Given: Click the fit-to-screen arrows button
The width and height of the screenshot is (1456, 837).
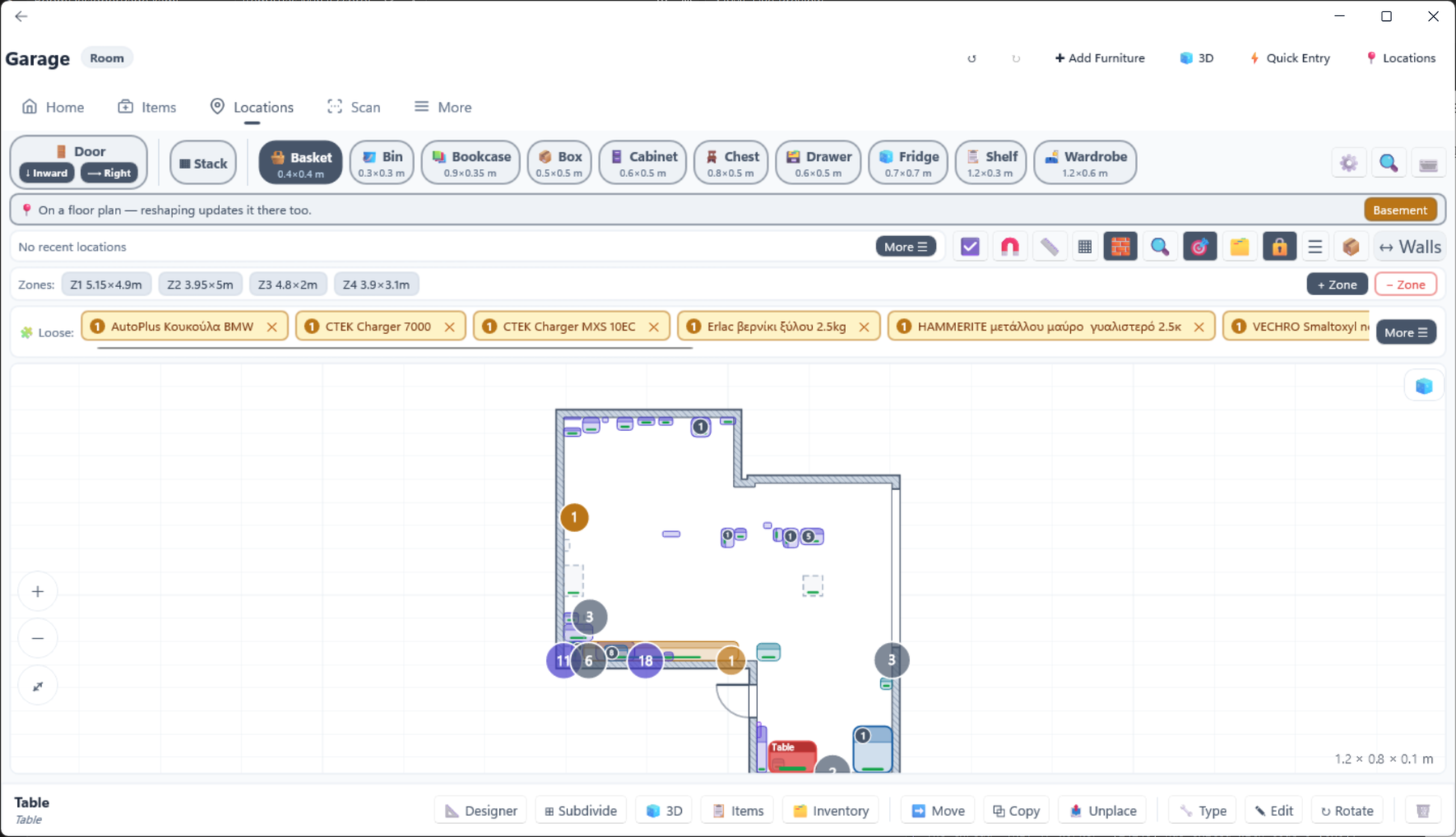Looking at the screenshot, I should tap(38, 686).
